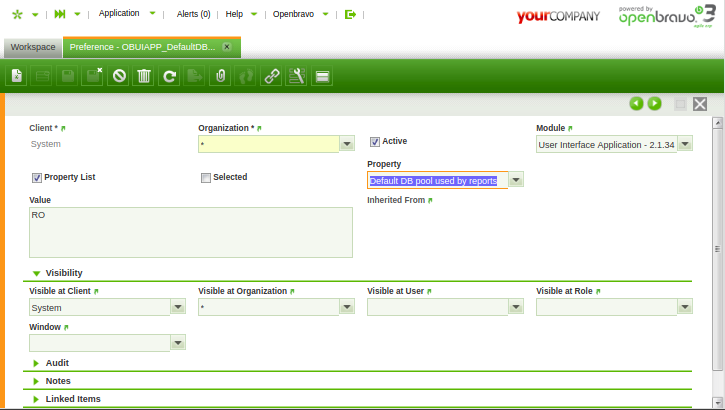
Task: Uncheck the Active checkbox
Action: coord(376,142)
